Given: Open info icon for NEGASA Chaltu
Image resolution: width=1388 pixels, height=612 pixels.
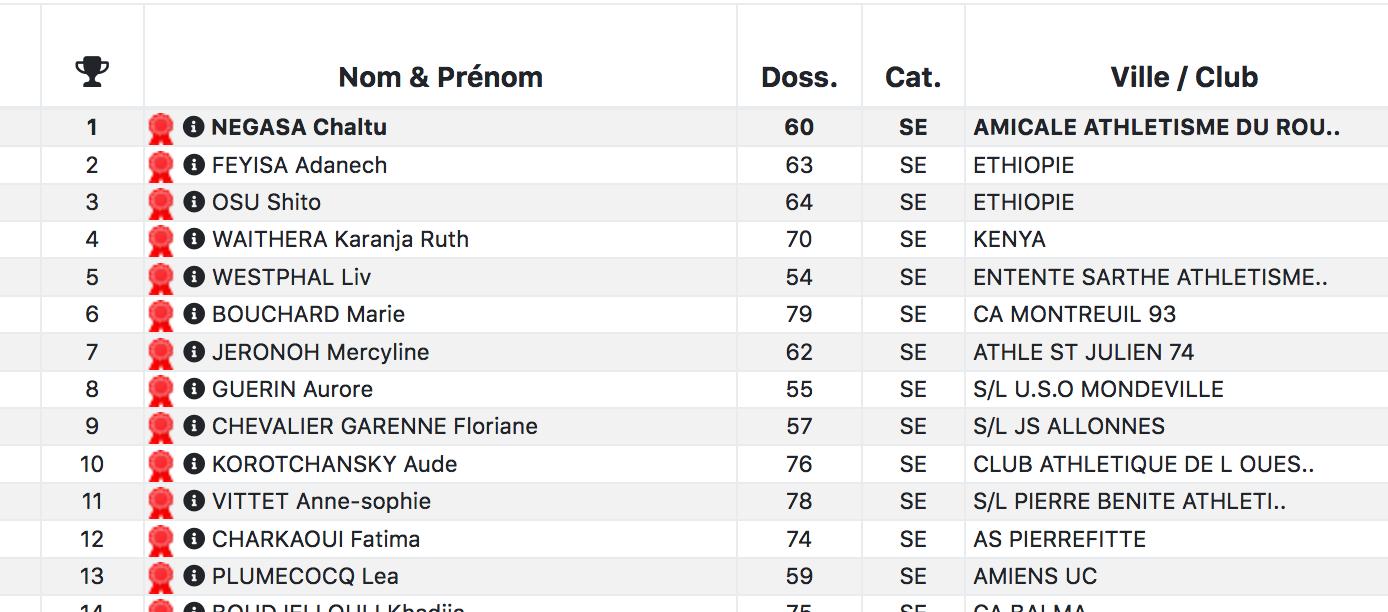Looking at the screenshot, I should [x=193, y=127].
